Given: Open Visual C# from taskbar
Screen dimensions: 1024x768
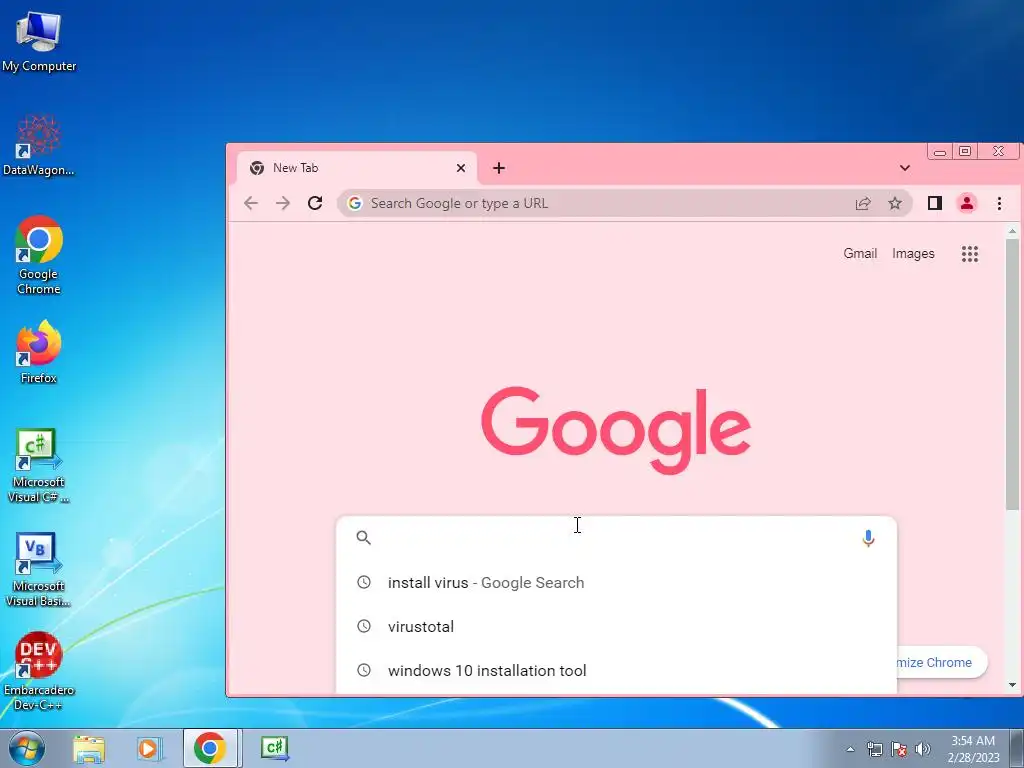Looking at the screenshot, I should pyautogui.click(x=275, y=748).
